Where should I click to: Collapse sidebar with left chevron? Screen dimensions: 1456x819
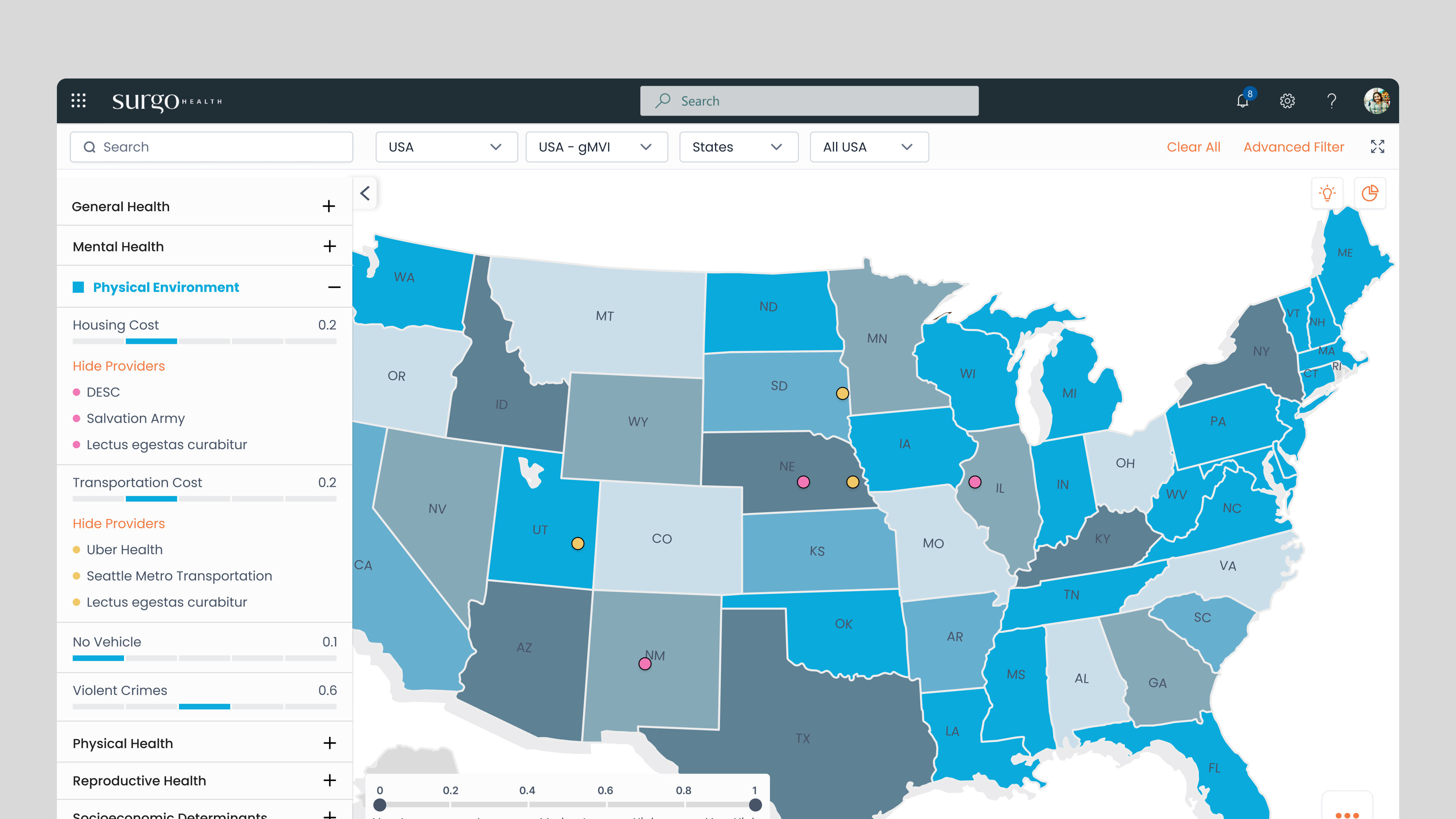pyautogui.click(x=365, y=193)
